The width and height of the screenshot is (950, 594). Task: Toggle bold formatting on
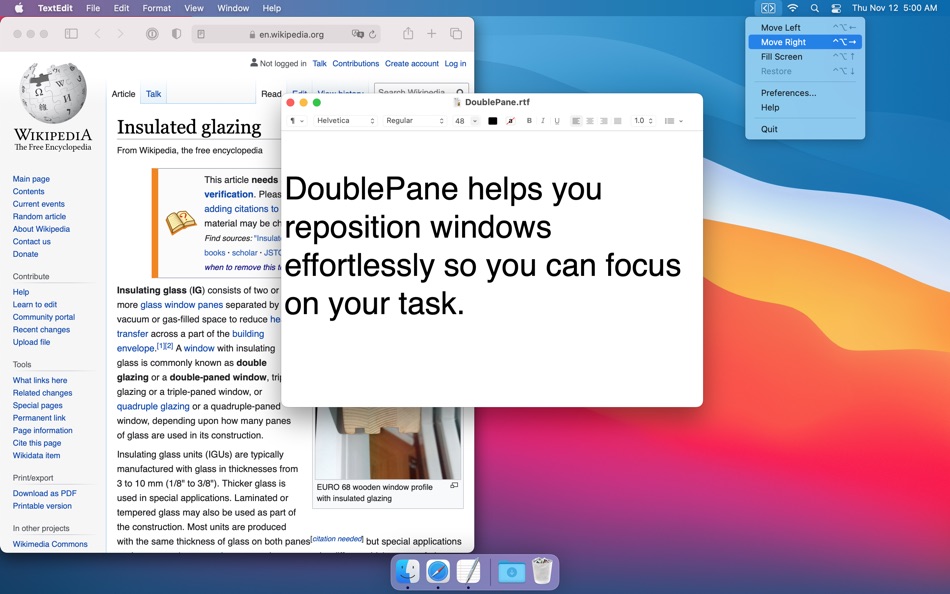pyautogui.click(x=529, y=121)
